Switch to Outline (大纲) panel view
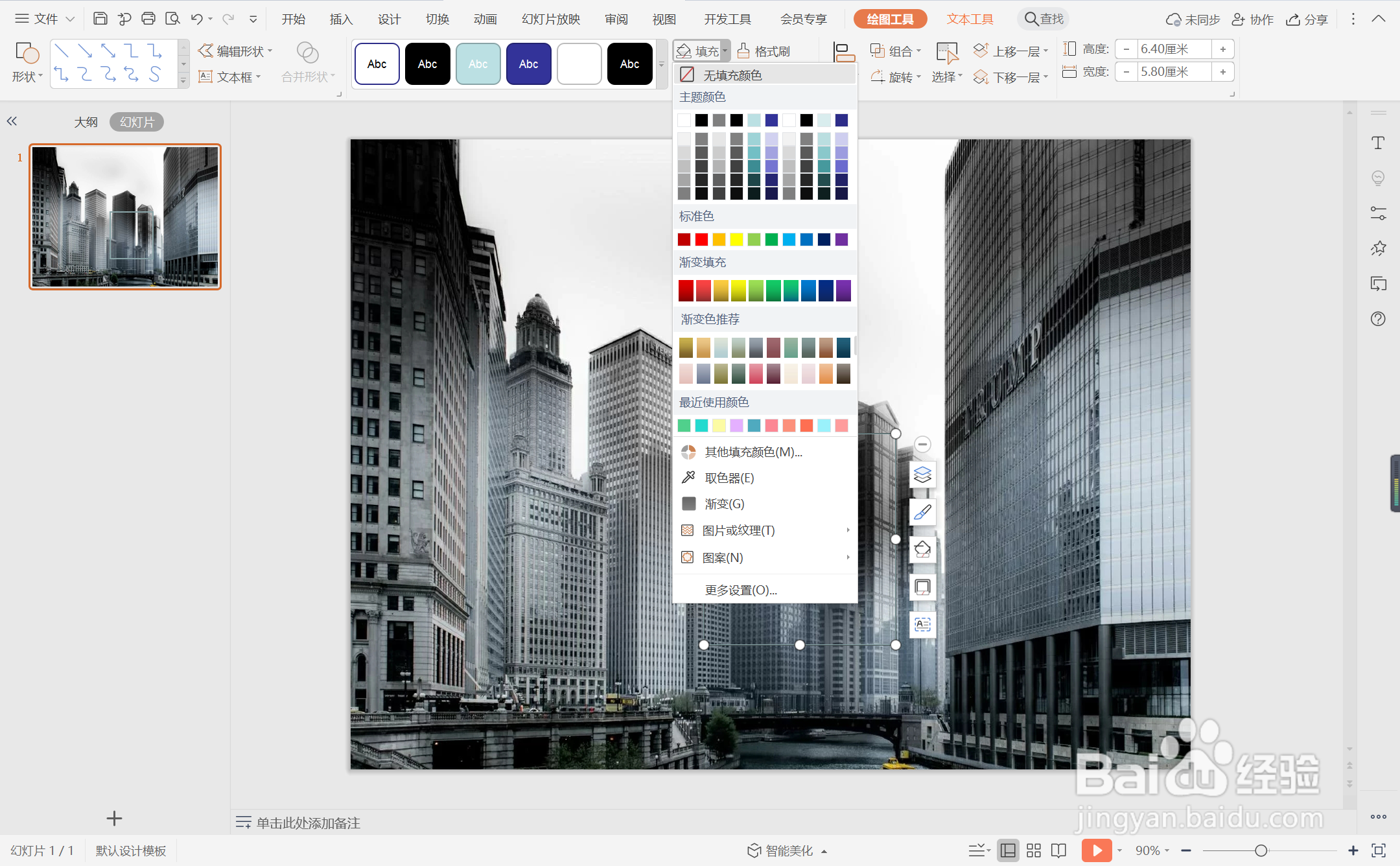Viewport: 1400px width, 866px height. (x=86, y=122)
